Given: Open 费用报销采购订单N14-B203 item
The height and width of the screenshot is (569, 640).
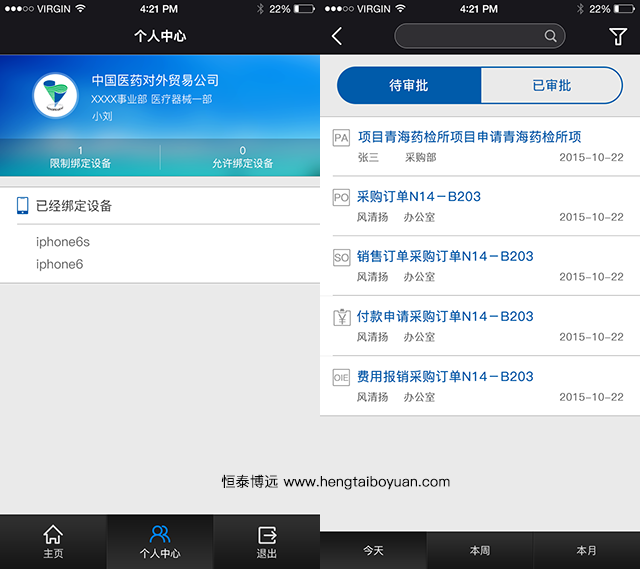Looking at the screenshot, I should (x=480, y=386).
